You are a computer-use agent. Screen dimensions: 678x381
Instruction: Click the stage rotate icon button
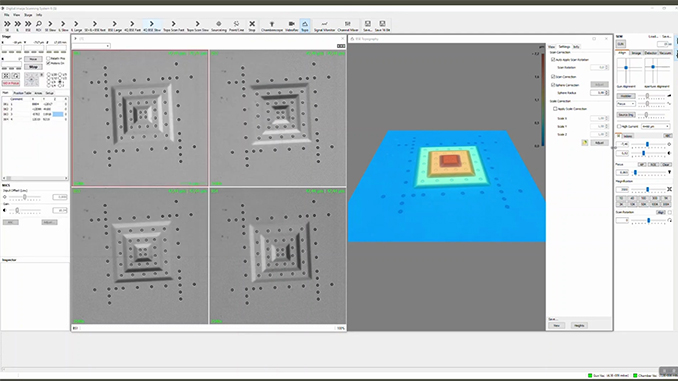pos(16,76)
